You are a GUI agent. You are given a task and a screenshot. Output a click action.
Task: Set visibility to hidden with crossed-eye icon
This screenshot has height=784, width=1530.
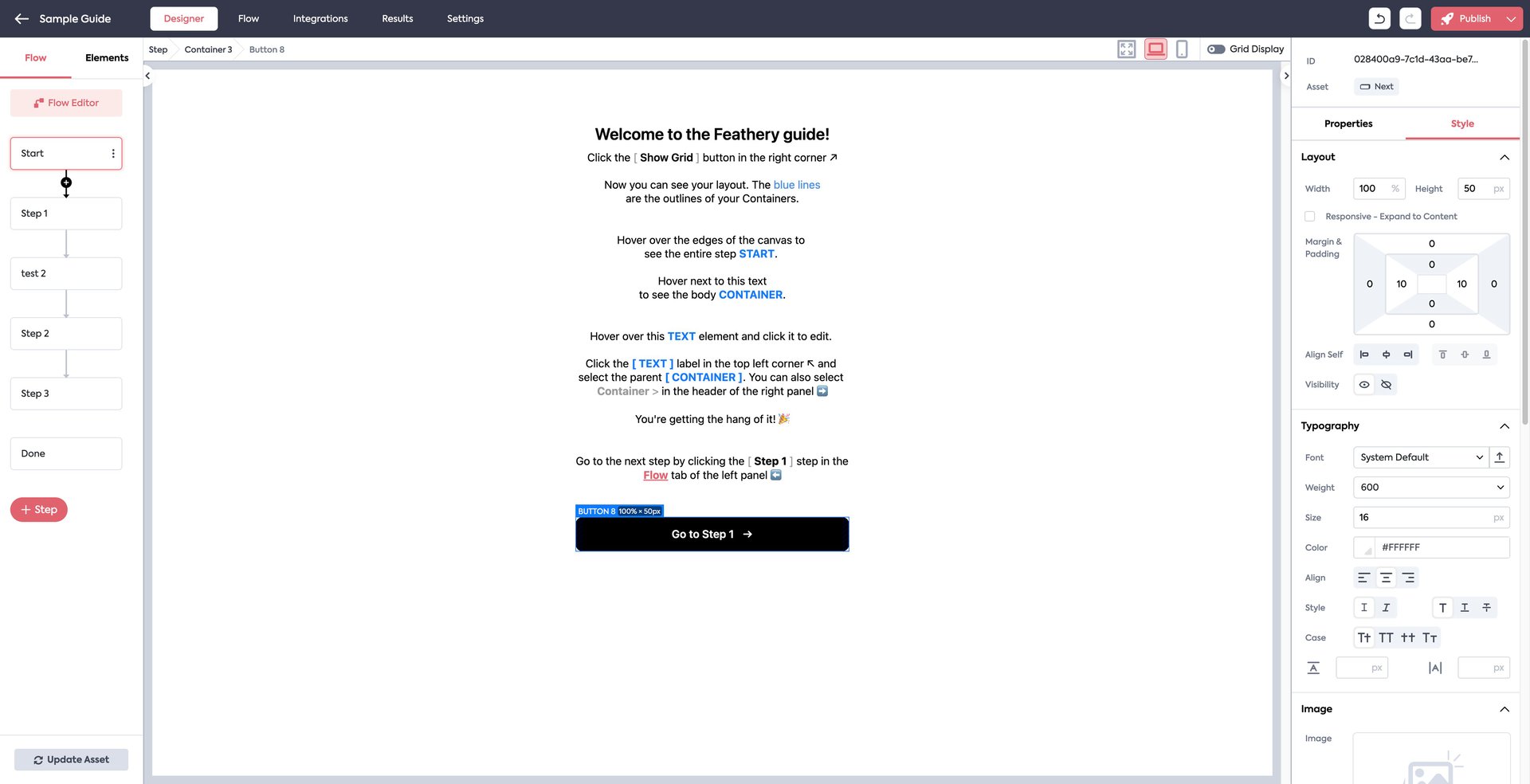(1387, 385)
